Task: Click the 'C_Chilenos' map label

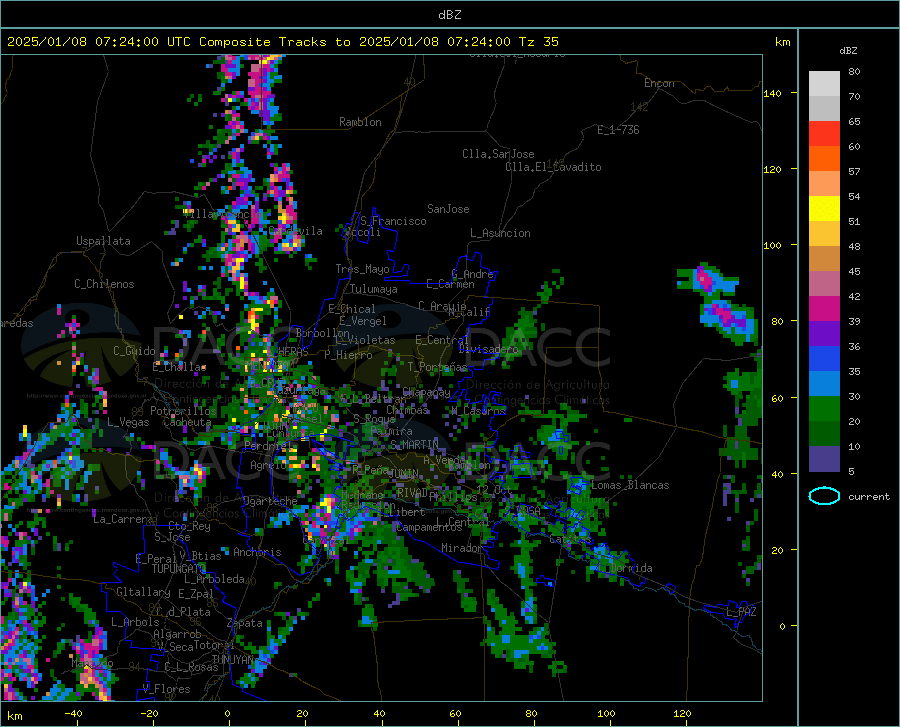Action: click(x=104, y=284)
